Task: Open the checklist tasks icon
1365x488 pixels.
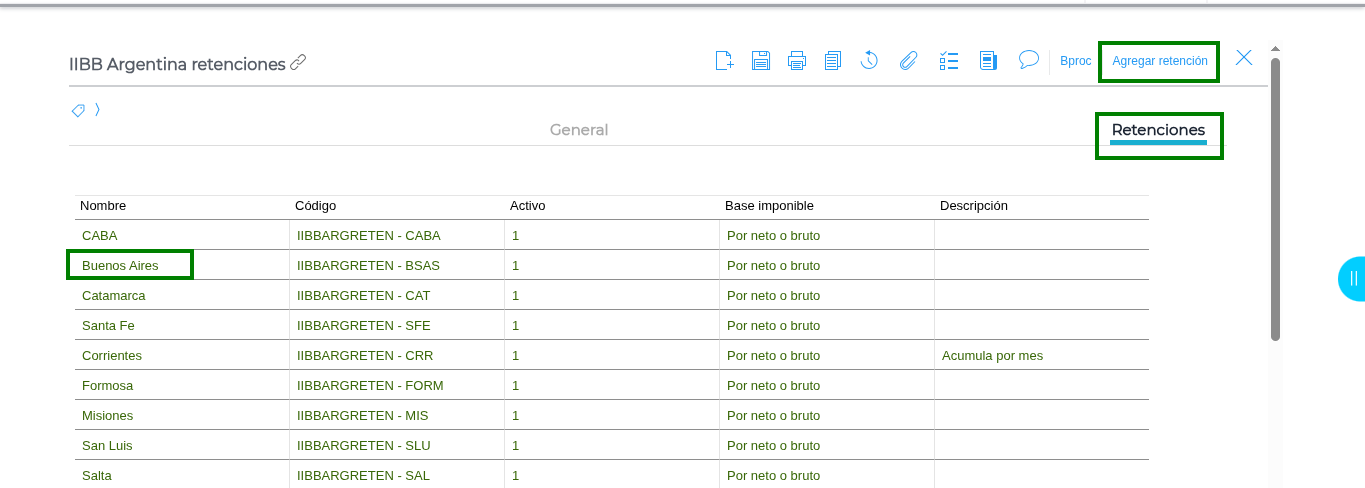Action: [949, 61]
